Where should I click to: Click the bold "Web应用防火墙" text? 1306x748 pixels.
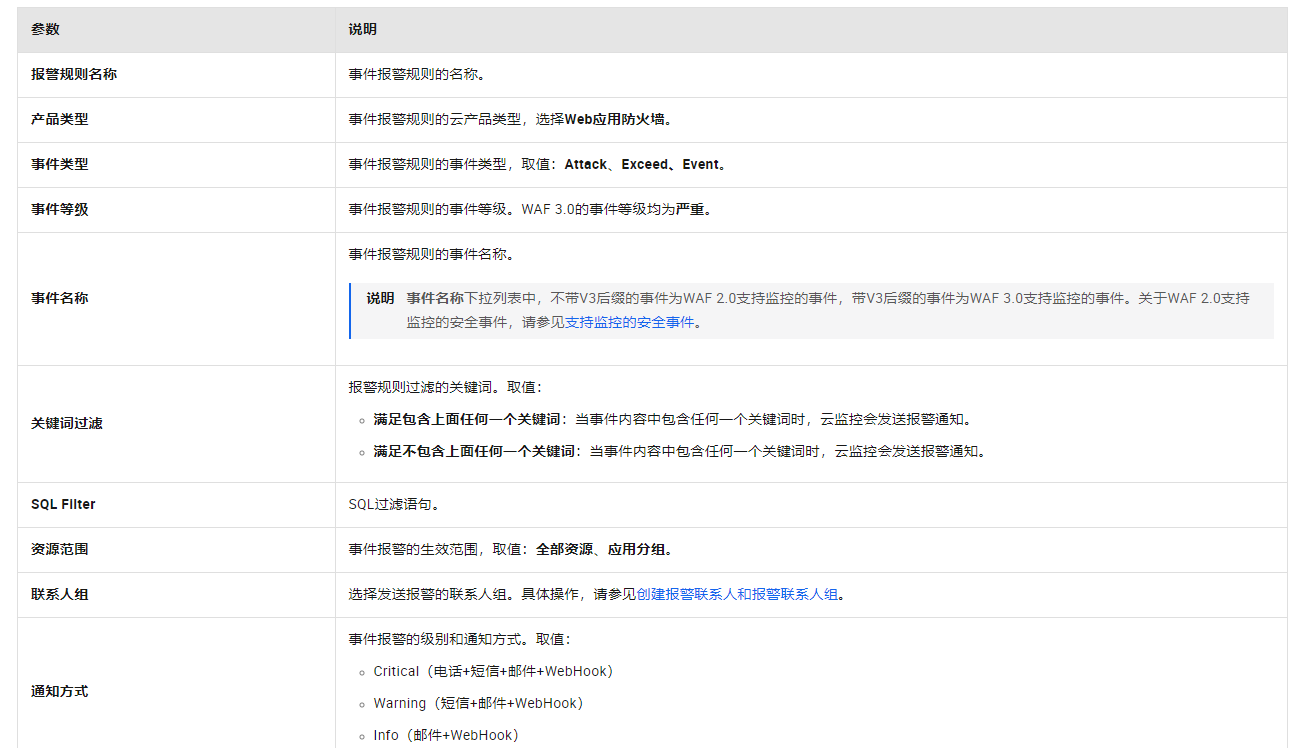point(615,120)
